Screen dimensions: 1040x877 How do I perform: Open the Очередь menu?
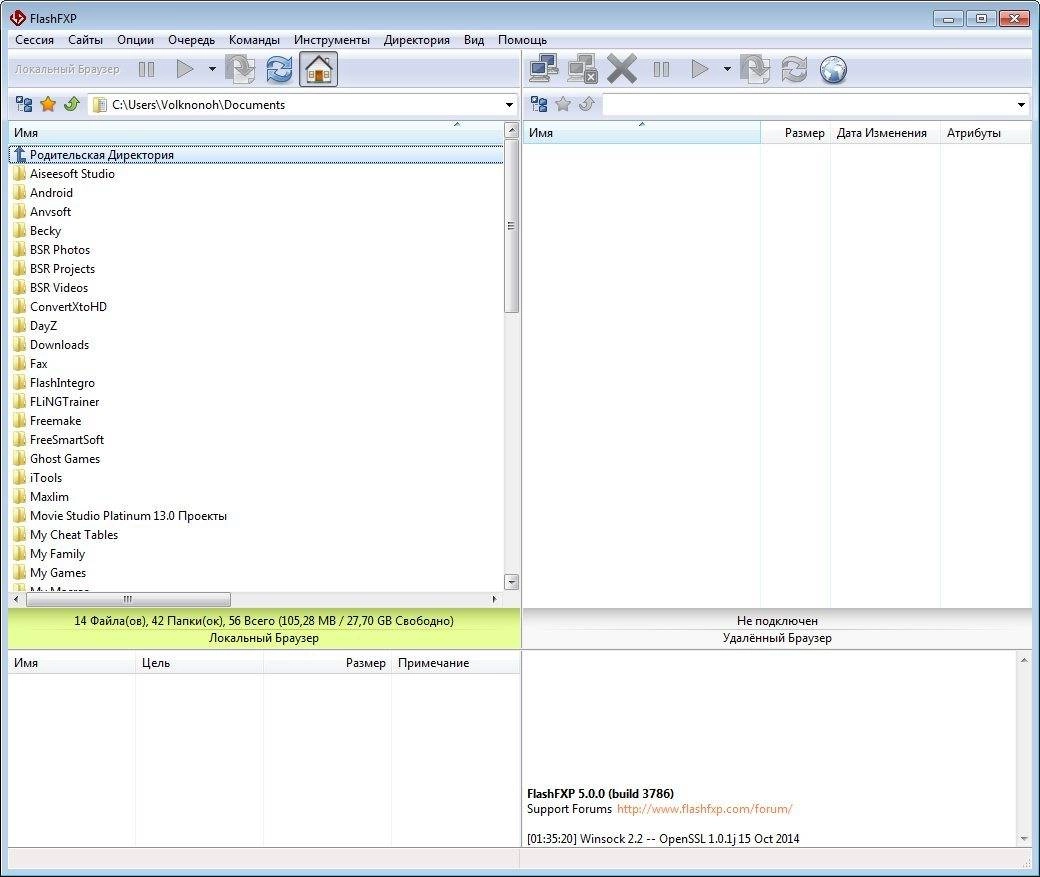click(x=192, y=40)
